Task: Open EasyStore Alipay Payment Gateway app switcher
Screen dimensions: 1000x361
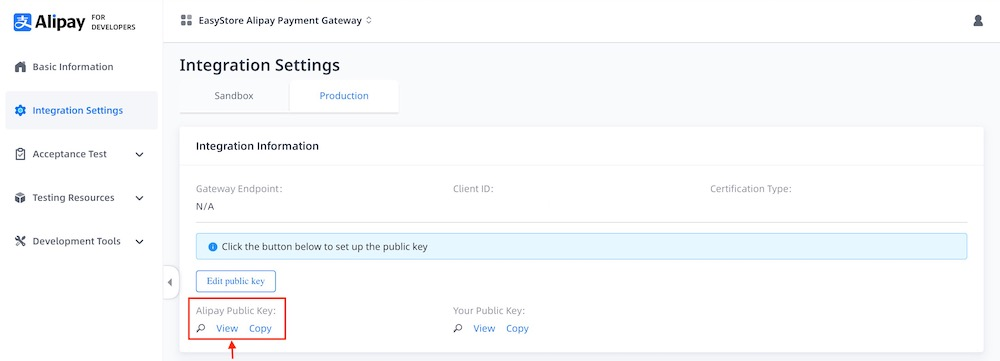Action: (277, 20)
